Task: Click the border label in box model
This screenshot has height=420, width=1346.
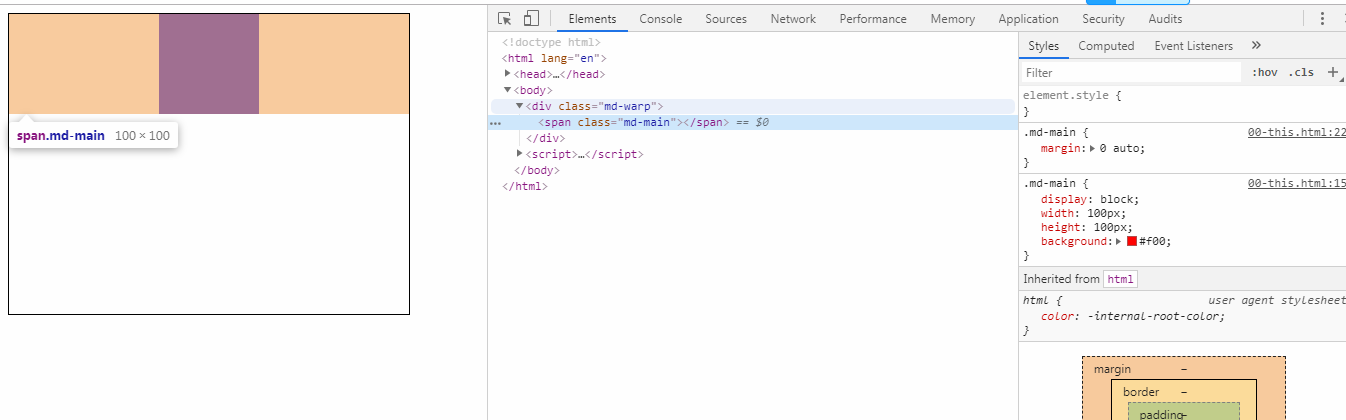Action: [1141, 392]
